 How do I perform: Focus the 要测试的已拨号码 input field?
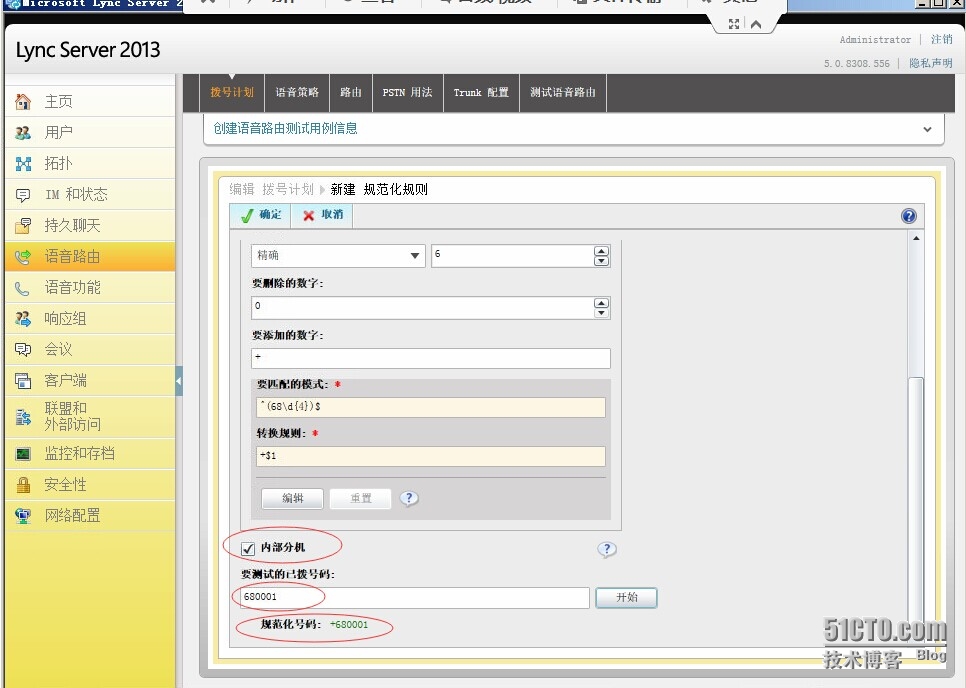pyautogui.click(x=415, y=597)
